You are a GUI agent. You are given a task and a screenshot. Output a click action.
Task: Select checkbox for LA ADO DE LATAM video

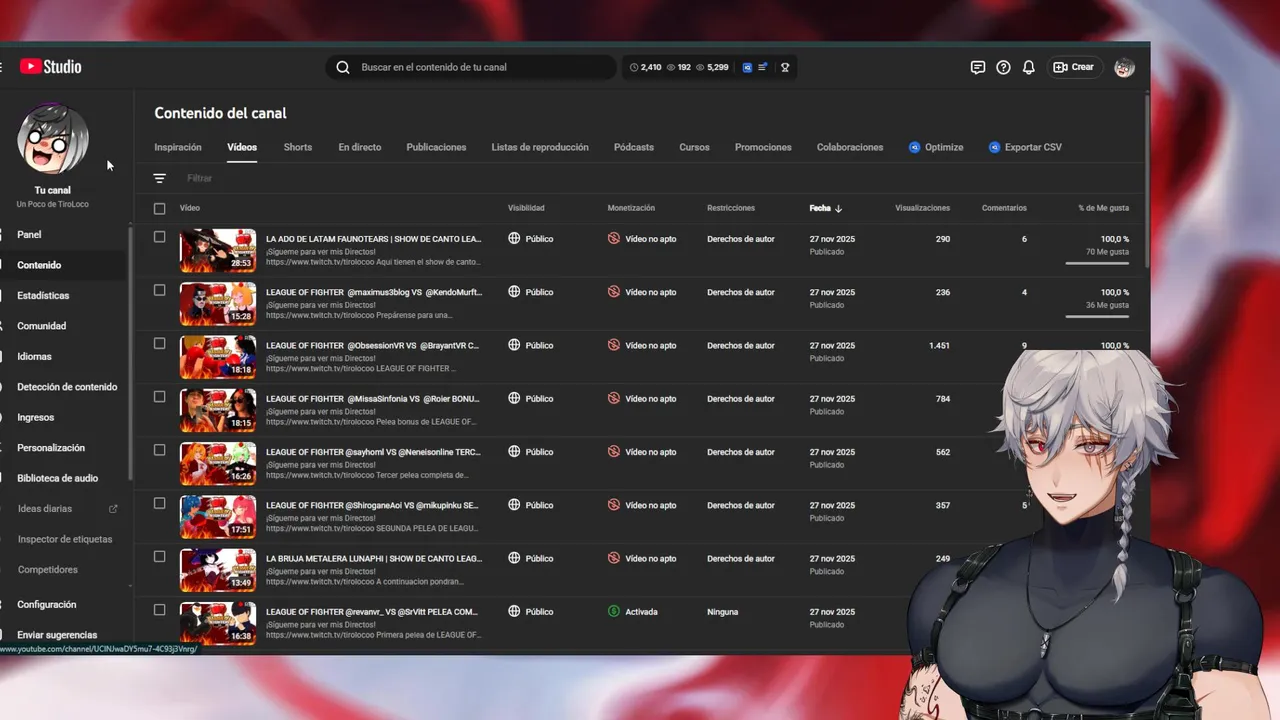point(159,237)
